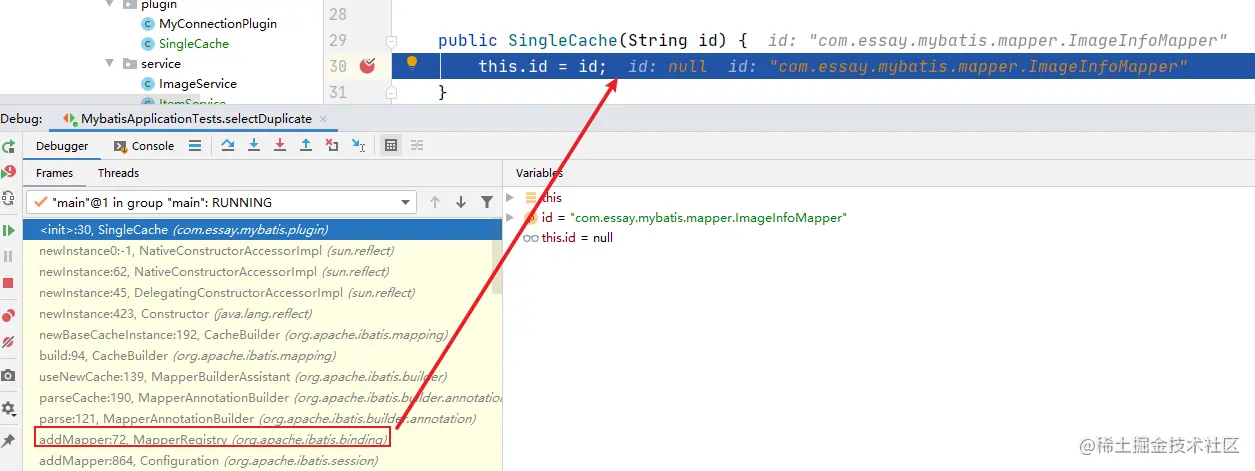
Task: Click line number 30 in gutter
Action: point(338,66)
